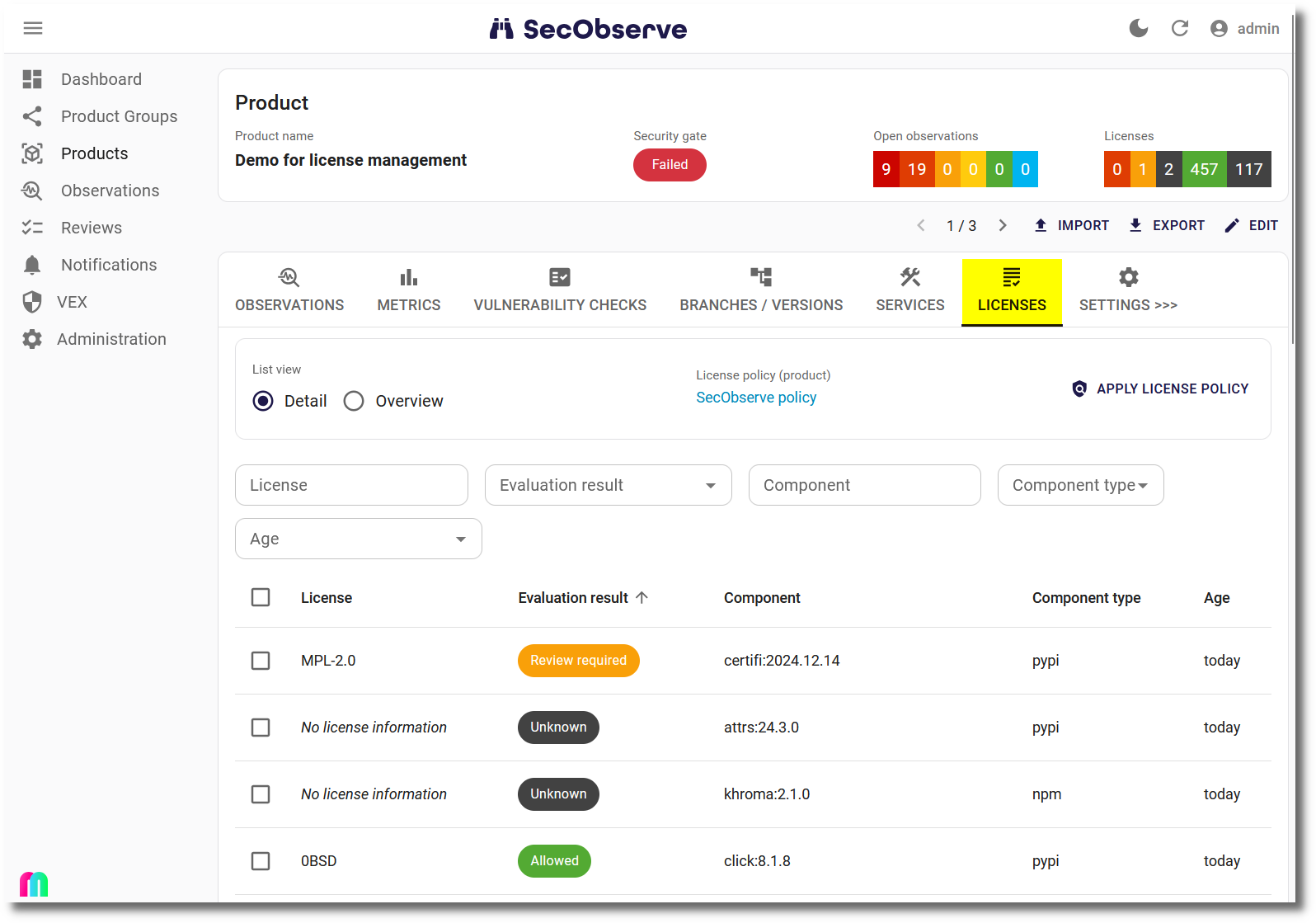Open the admin user account icon
Viewport: 1316px width, 923px height.
[1219, 29]
